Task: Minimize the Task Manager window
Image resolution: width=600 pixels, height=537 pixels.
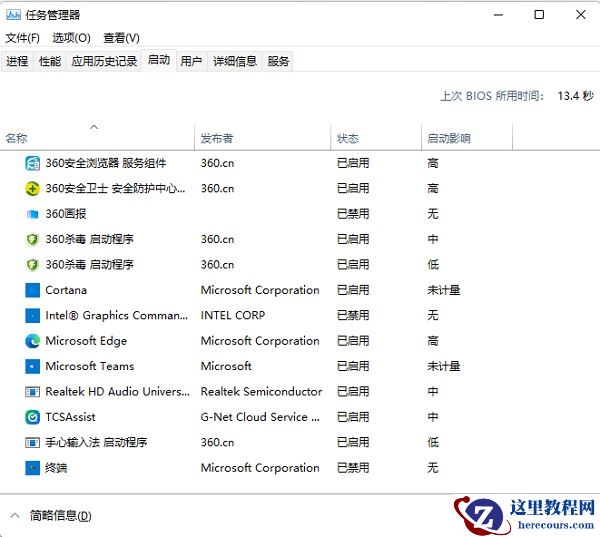Action: tap(498, 15)
